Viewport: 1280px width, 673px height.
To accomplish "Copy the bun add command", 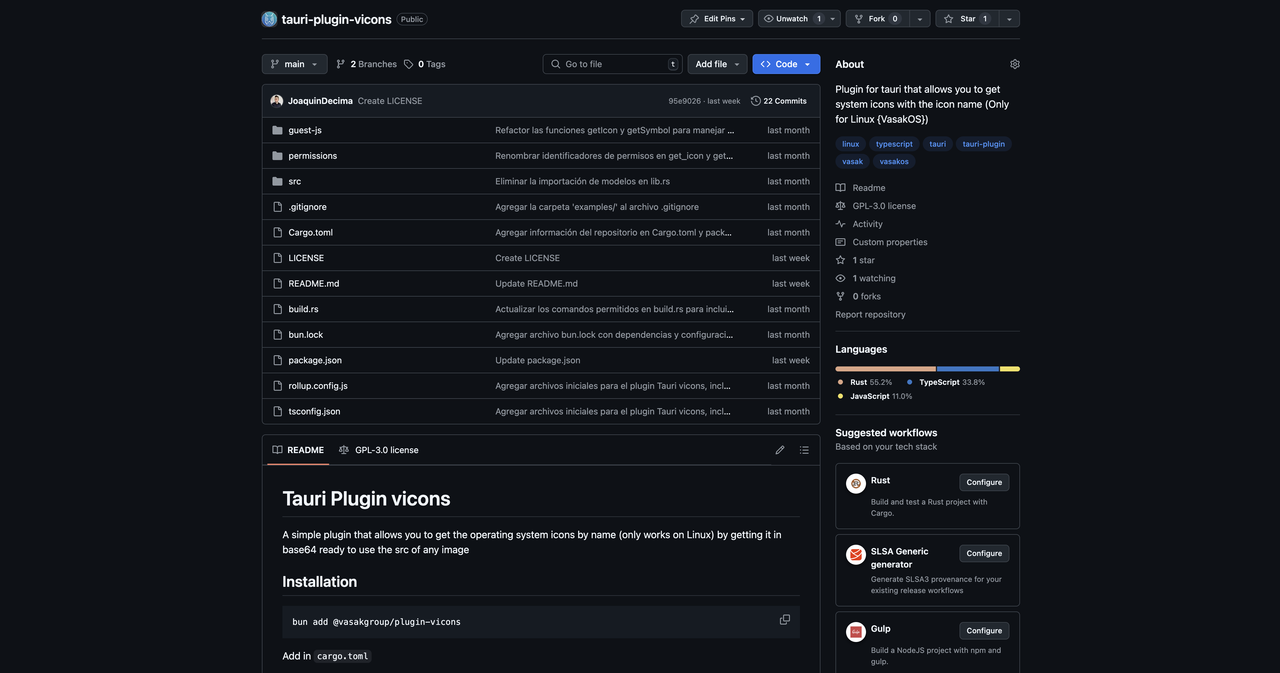I will [785, 620].
